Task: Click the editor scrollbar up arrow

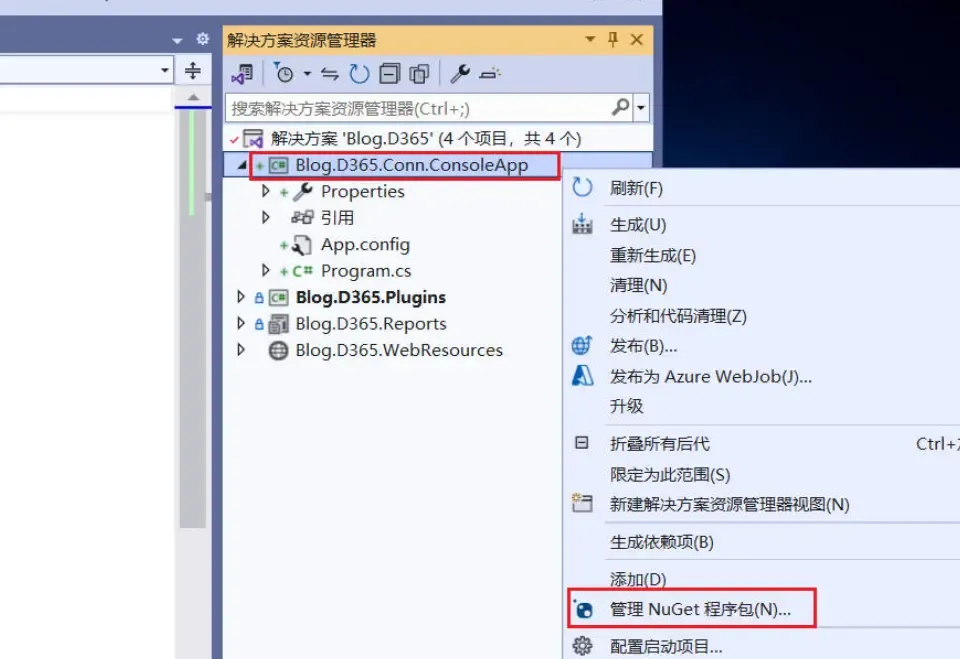Action: [x=193, y=97]
